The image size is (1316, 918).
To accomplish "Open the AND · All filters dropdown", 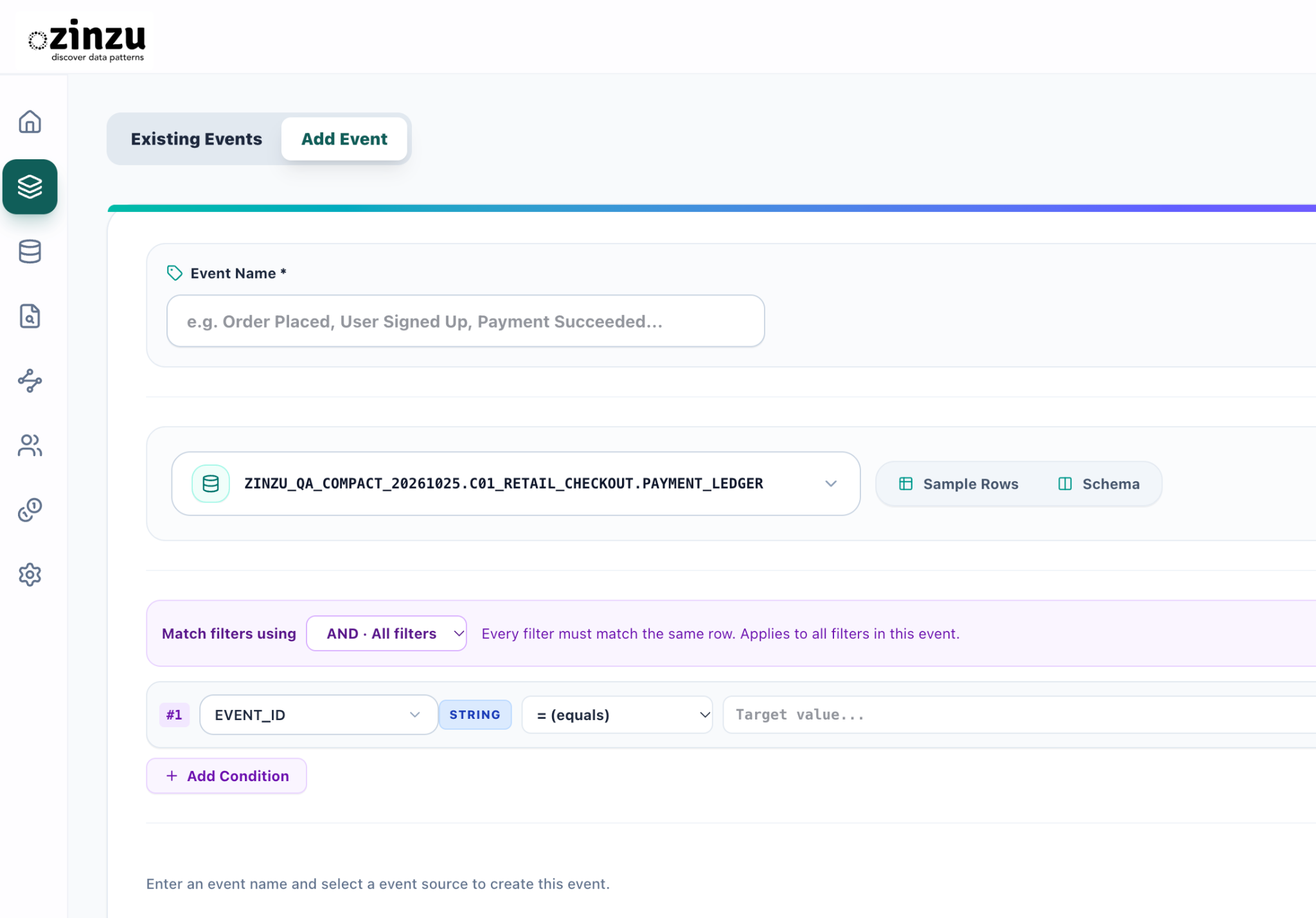I will point(386,633).
